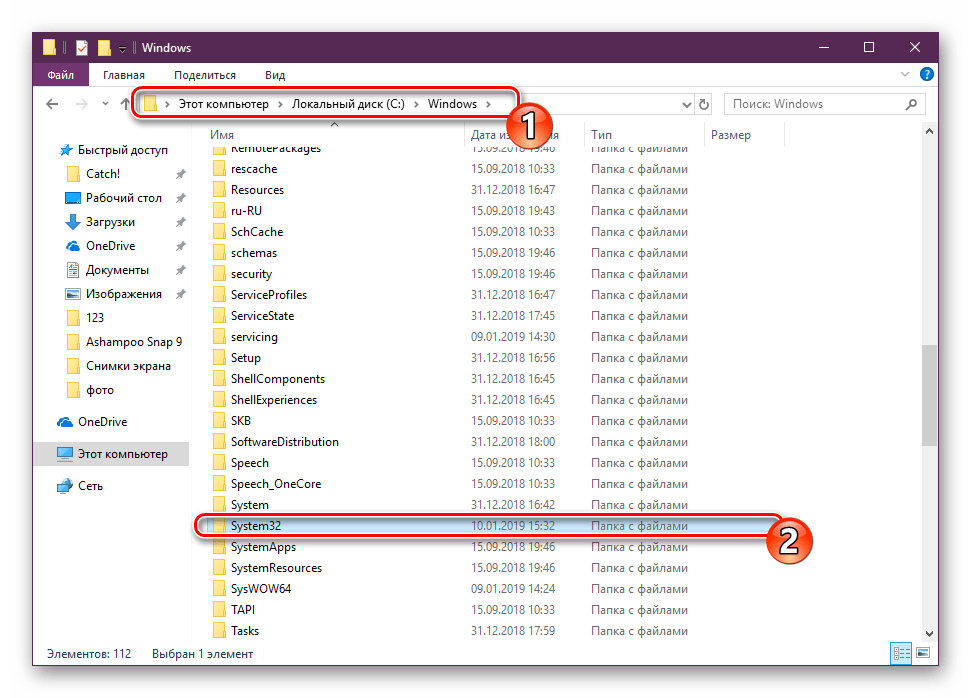Open Ashampoo Snap 9 folder in sidebar
Screen dimensions: 971x698
[x=134, y=342]
